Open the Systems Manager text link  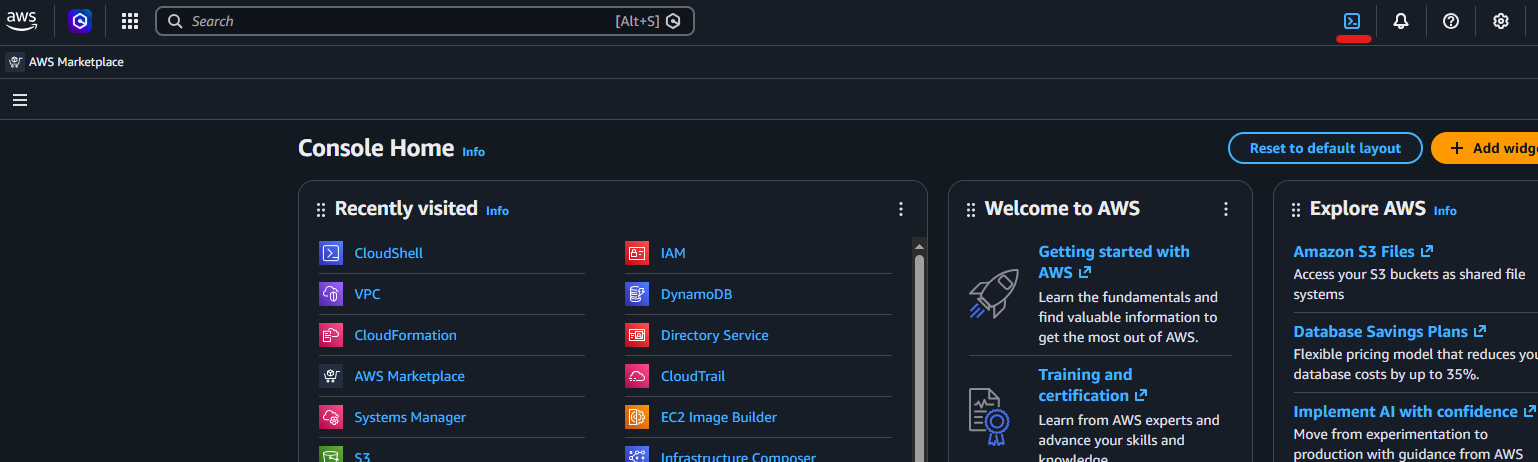pos(410,417)
